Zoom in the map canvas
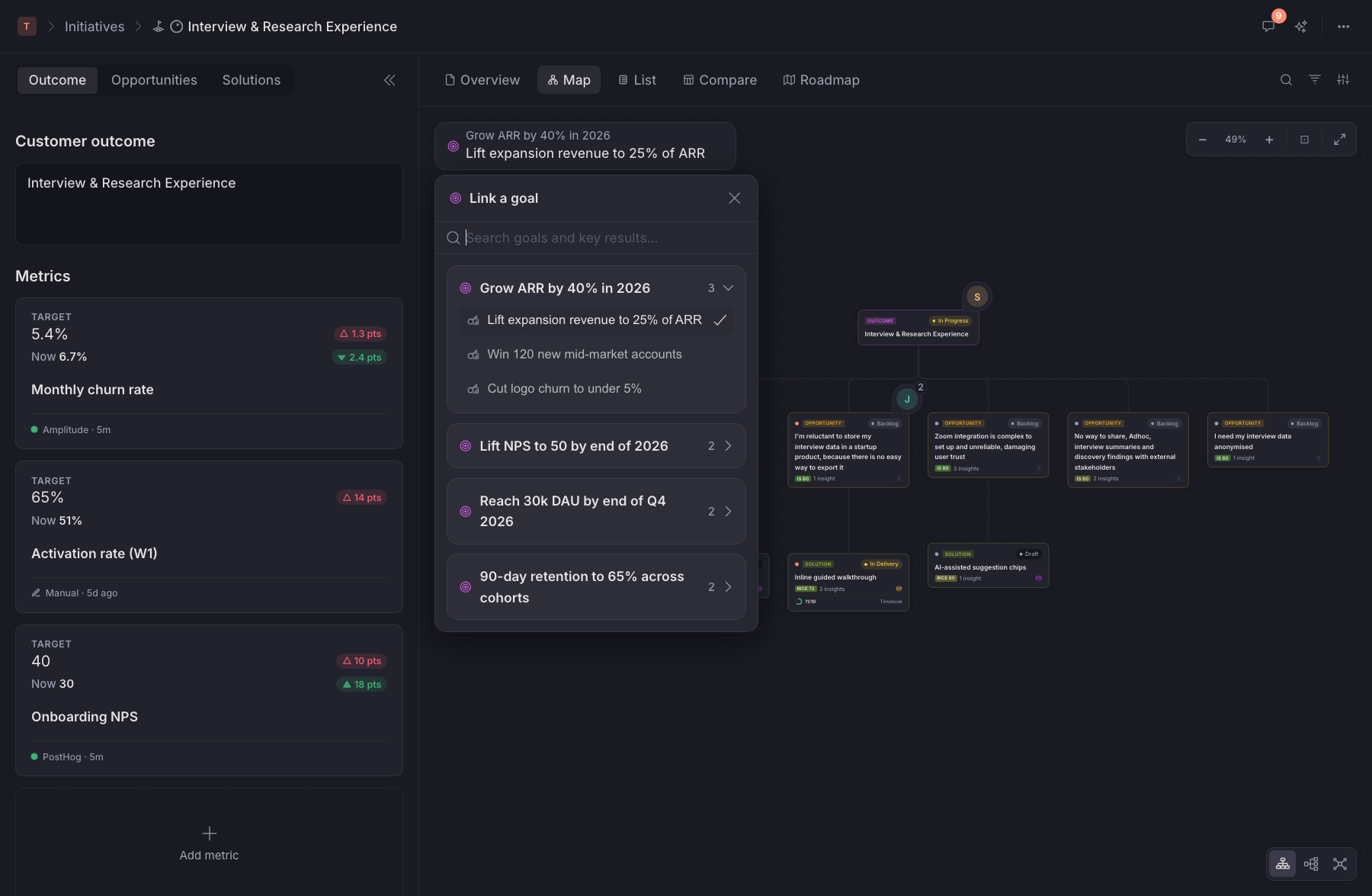 pos(1269,140)
